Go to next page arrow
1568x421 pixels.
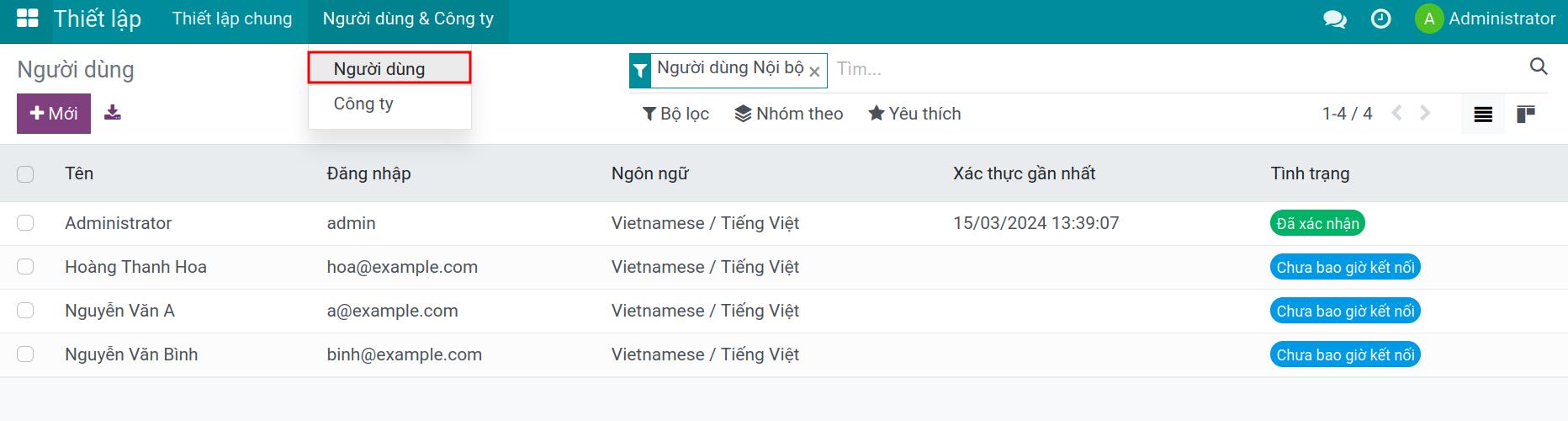(x=1425, y=113)
